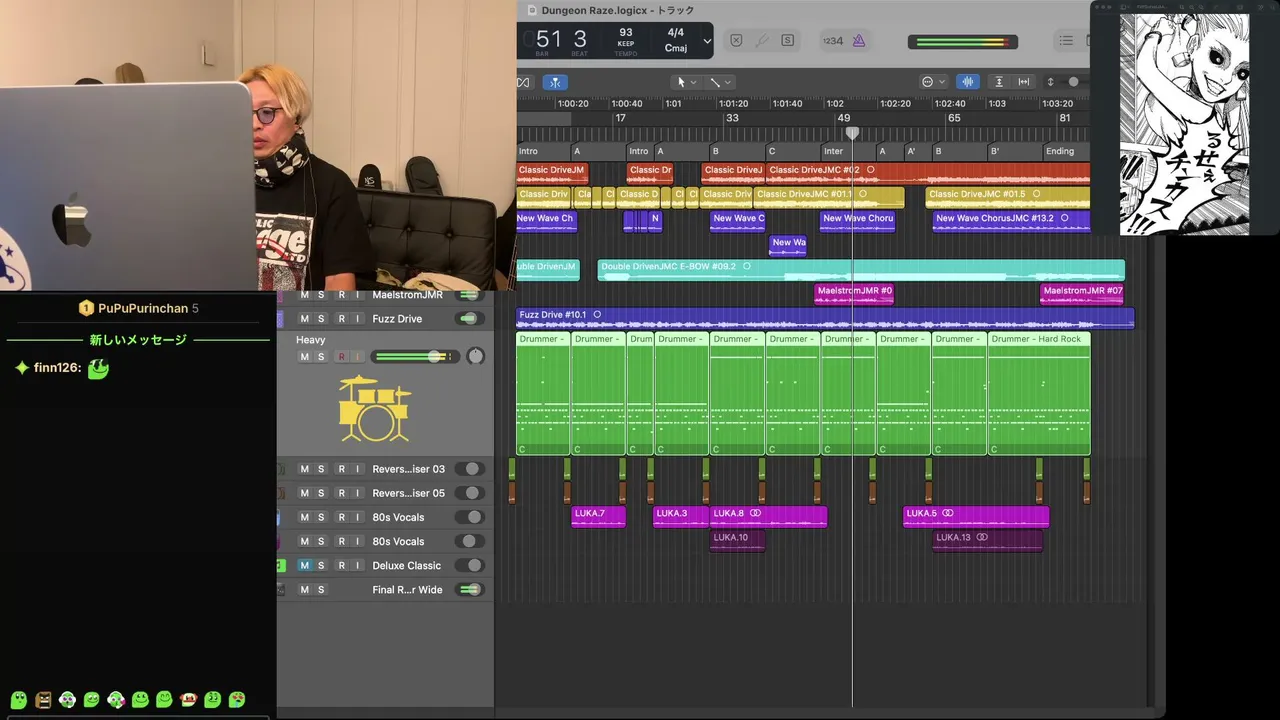Click the vertical zoom arrows icon
This screenshot has height=720, width=1280.
click(x=1050, y=82)
